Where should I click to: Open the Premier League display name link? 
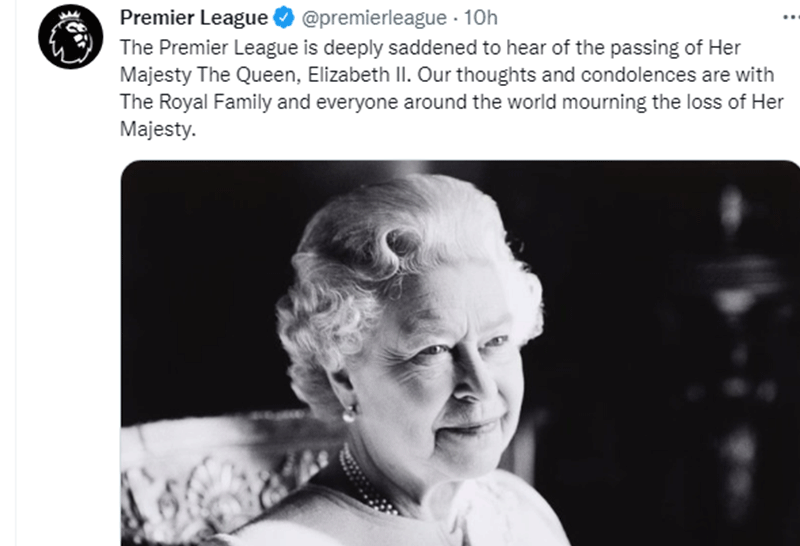pos(193,19)
